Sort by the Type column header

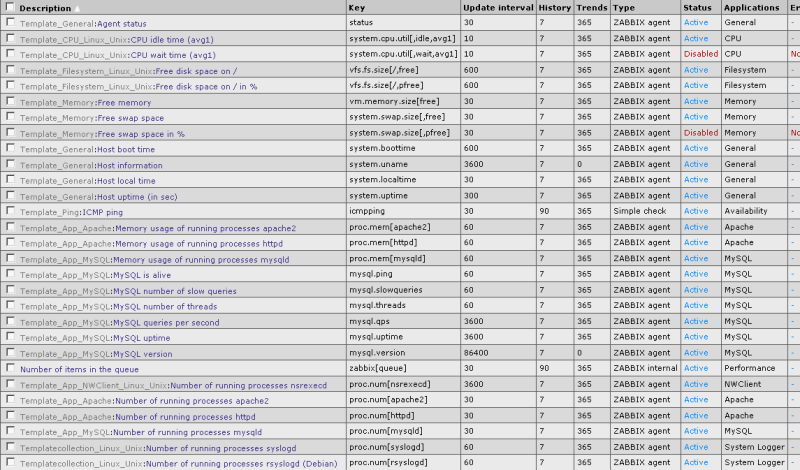(623, 8)
